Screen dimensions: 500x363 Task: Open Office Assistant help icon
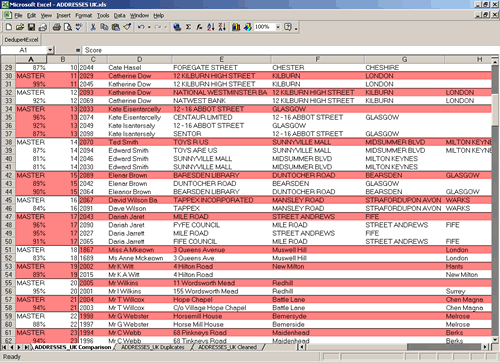pyautogui.click(x=288, y=27)
